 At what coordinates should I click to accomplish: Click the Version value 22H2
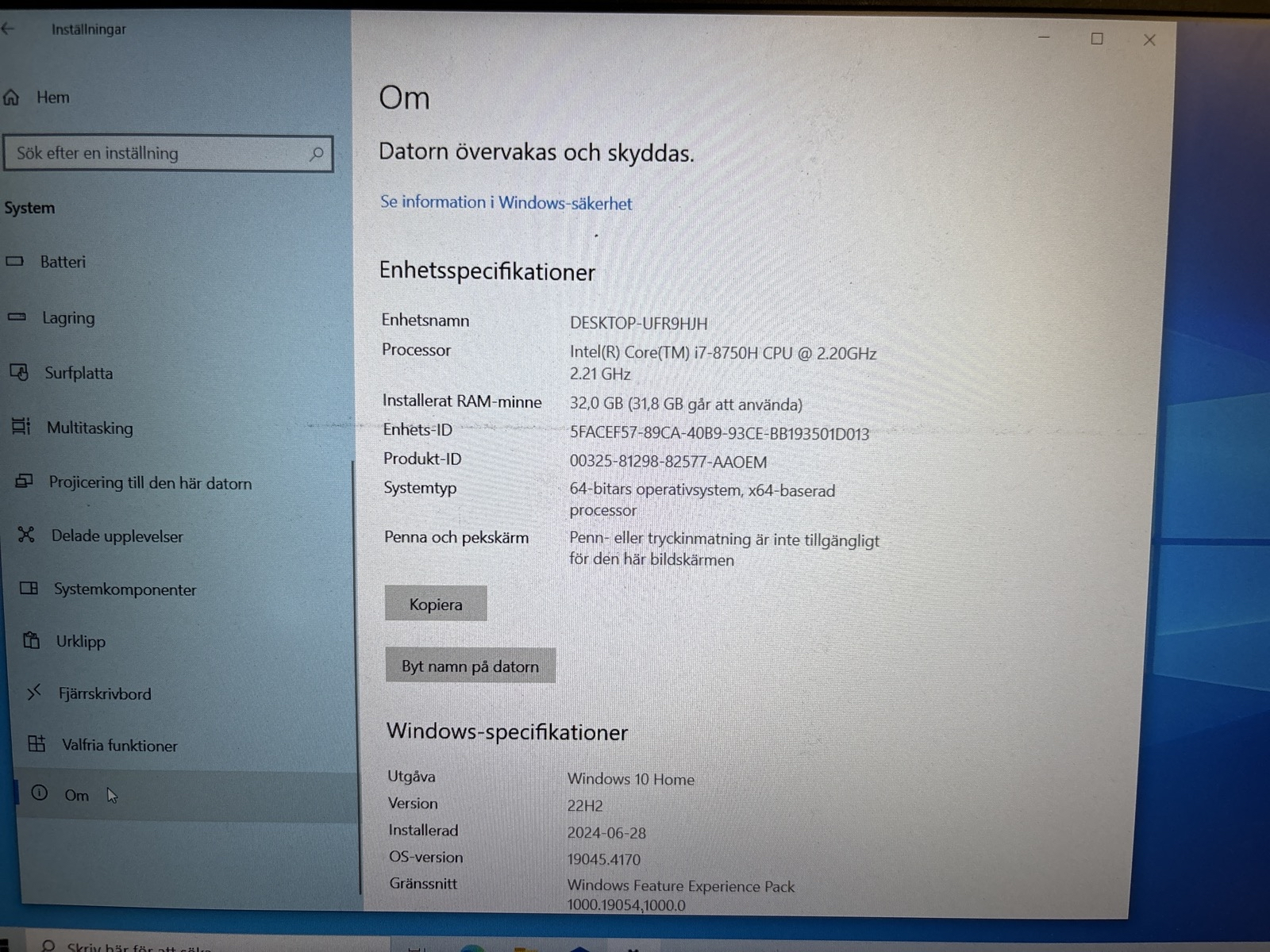click(585, 805)
